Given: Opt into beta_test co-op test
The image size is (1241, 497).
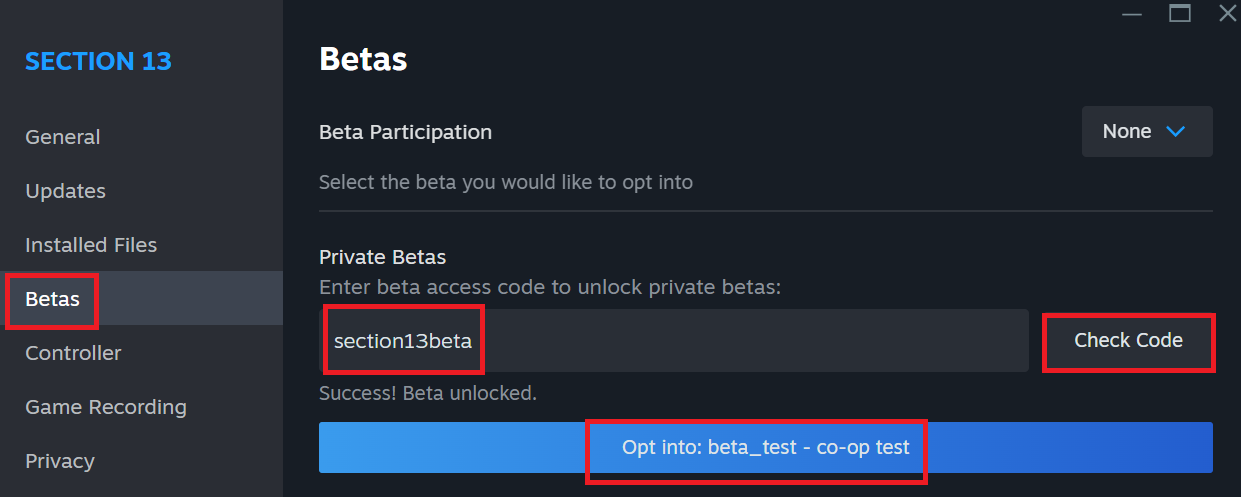Looking at the screenshot, I should [x=765, y=447].
